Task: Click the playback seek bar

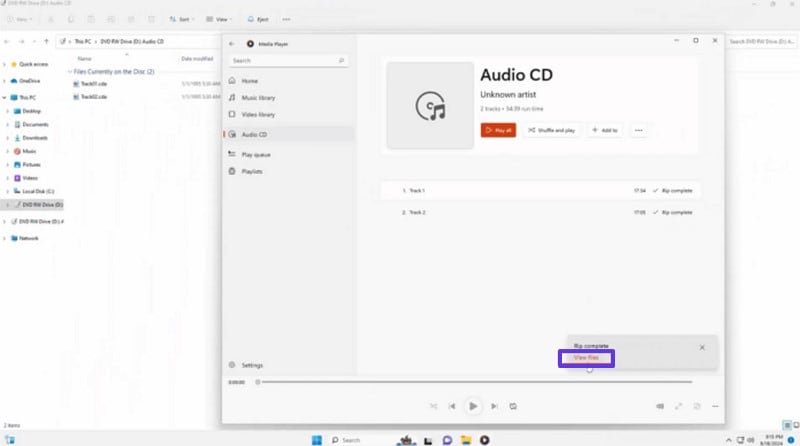Action: [474, 382]
